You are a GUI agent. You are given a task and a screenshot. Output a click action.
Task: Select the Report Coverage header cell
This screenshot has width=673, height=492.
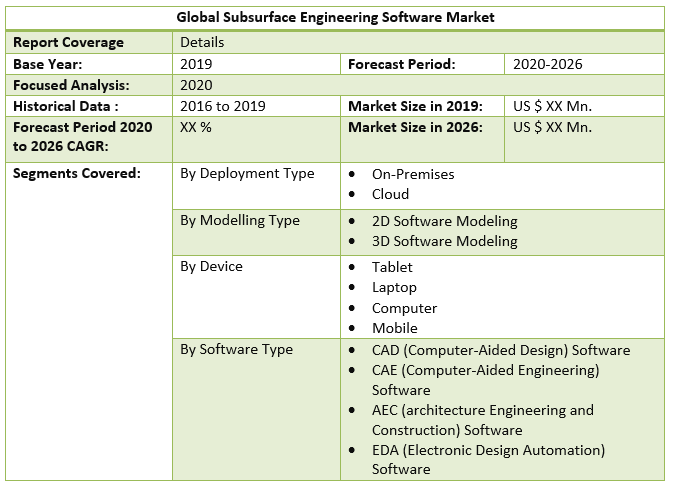click(x=69, y=43)
